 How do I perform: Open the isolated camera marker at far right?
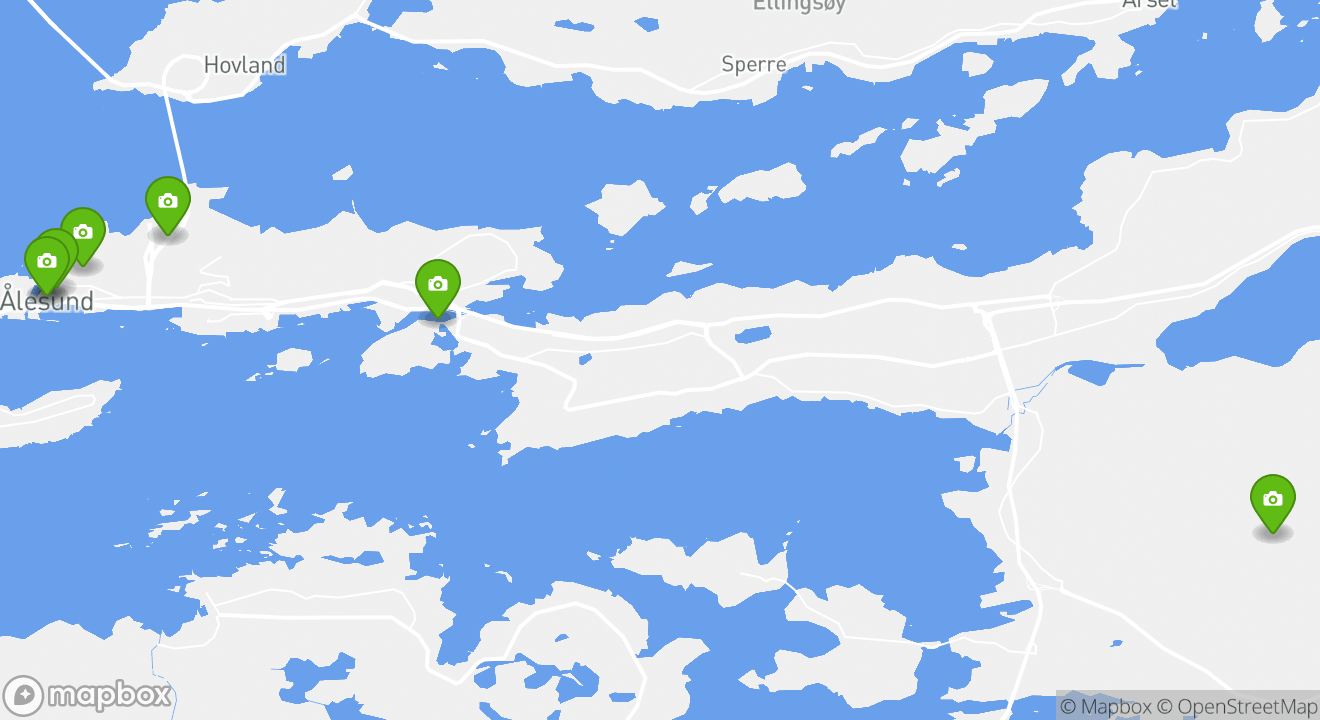[x=1272, y=502]
